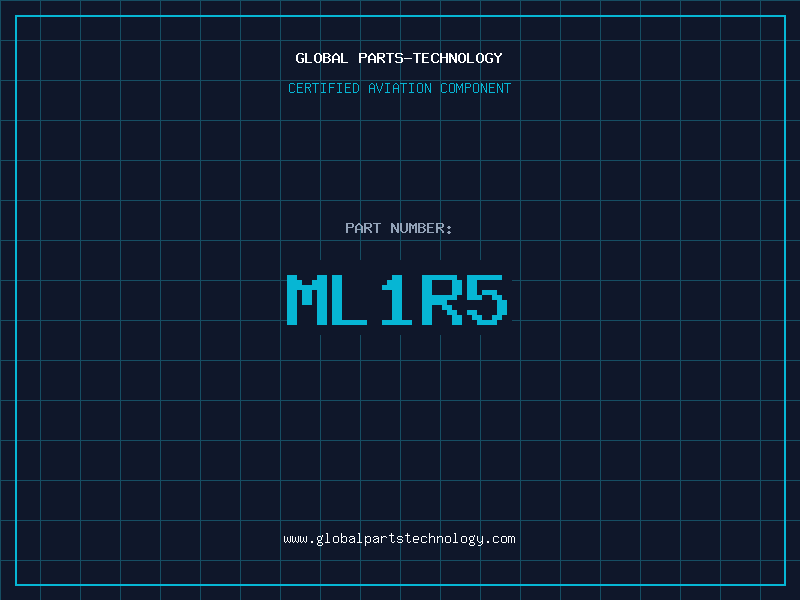Click the top-left corner of the cyan frame
This screenshot has width=800, height=600.
coord(16,16)
